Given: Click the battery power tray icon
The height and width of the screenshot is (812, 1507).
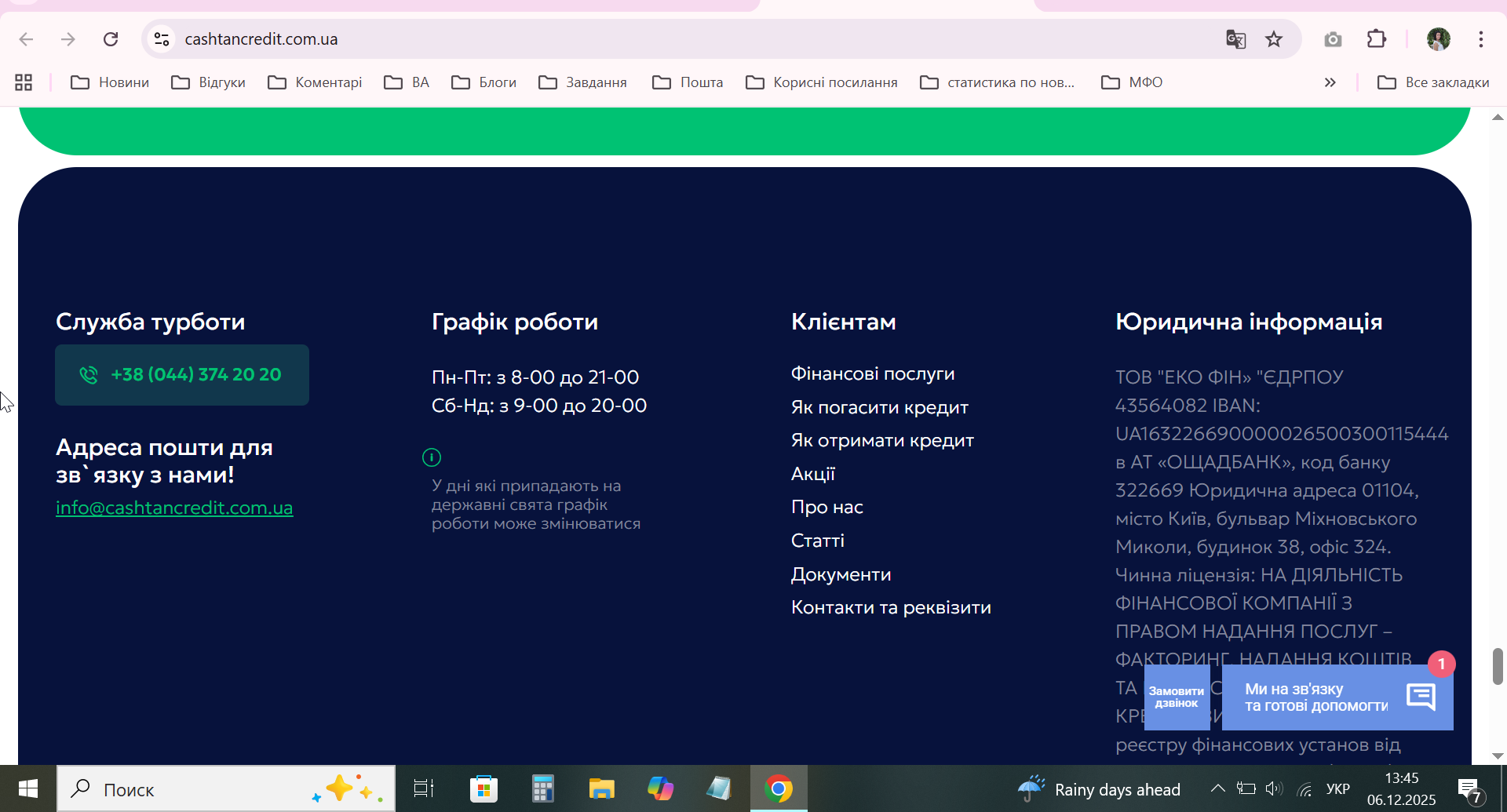Looking at the screenshot, I should point(1246,788).
